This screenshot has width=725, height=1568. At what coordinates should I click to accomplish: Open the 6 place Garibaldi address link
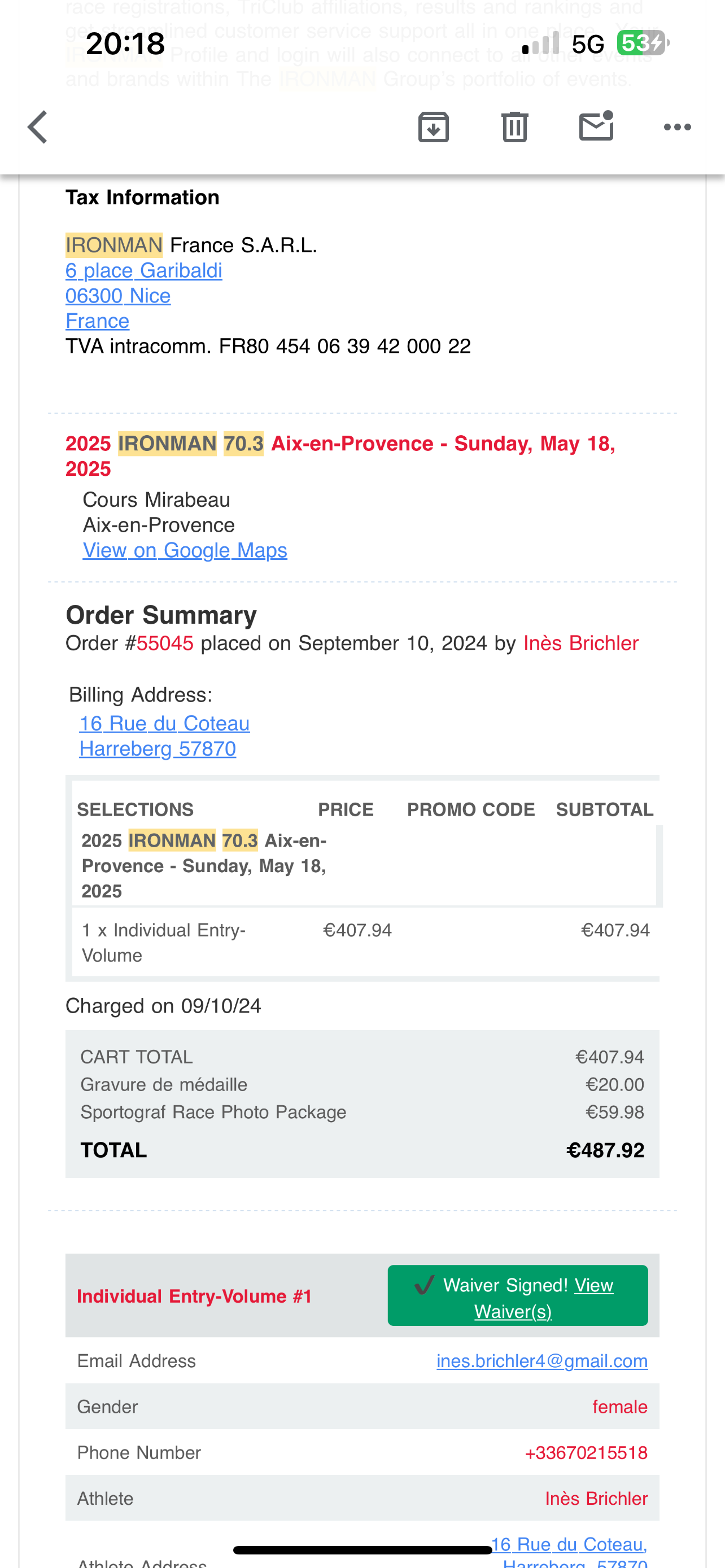(x=143, y=270)
